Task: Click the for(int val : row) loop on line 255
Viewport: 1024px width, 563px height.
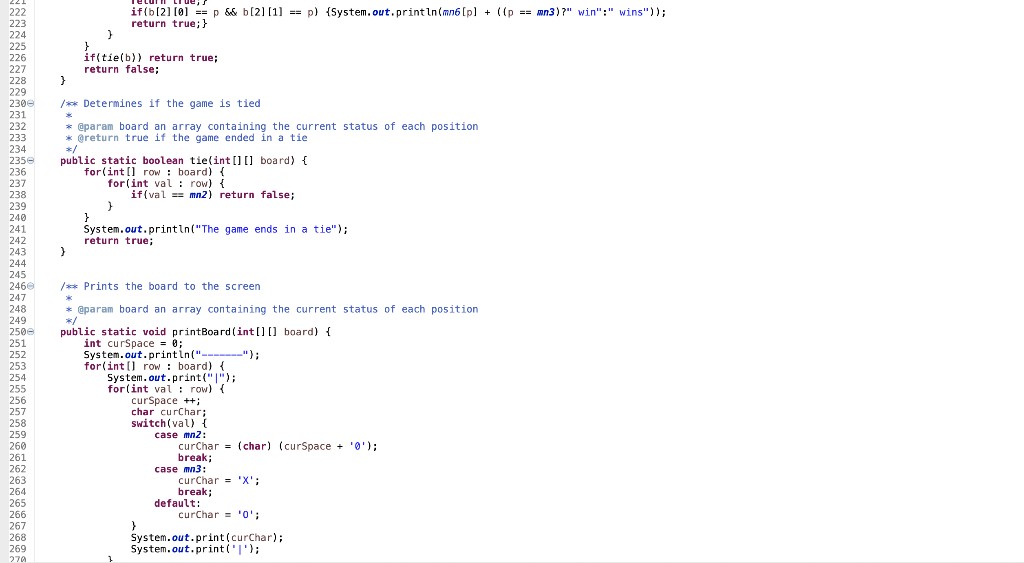Action: 166,389
